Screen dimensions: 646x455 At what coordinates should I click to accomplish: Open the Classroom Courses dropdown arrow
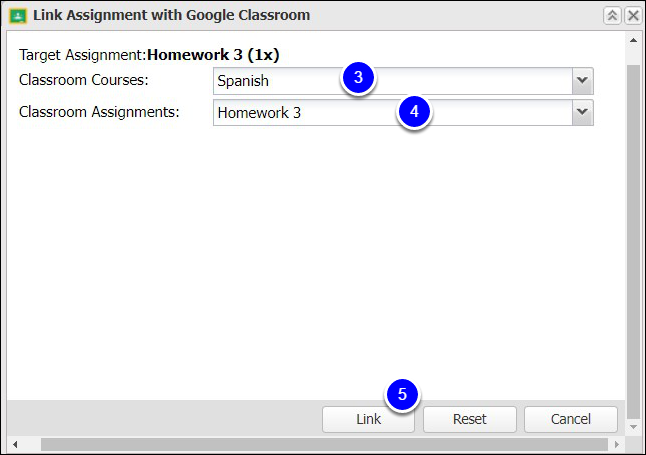click(x=582, y=81)
